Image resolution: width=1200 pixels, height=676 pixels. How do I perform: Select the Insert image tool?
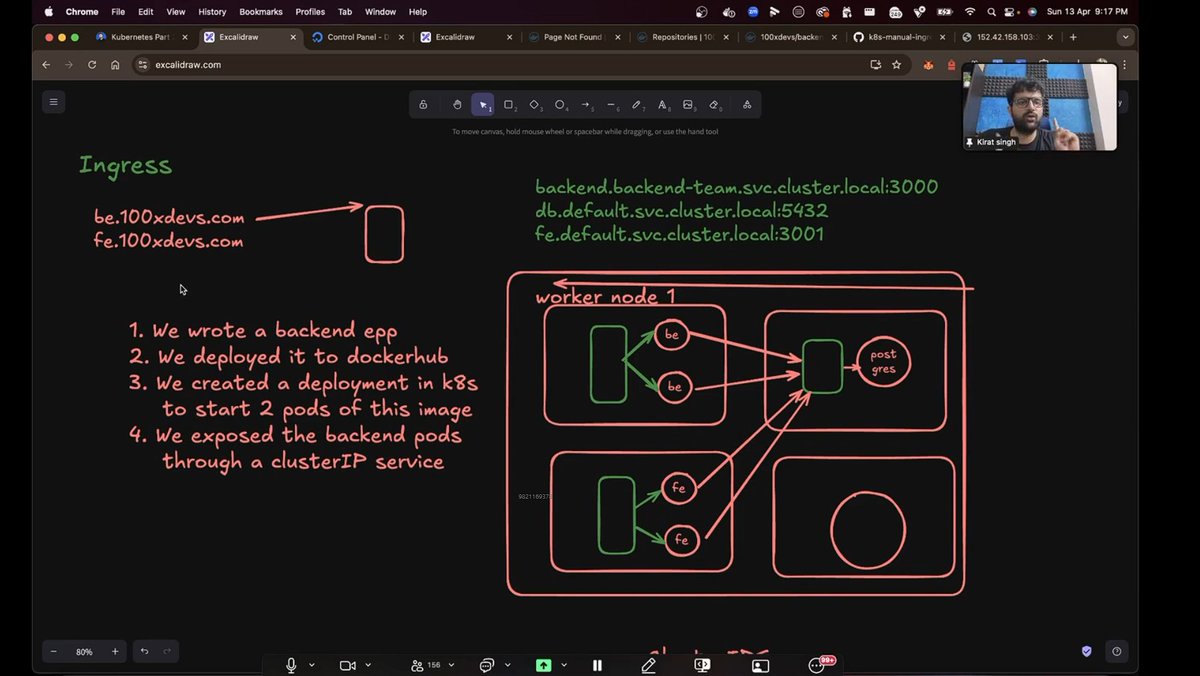click(x=688, y=104)
